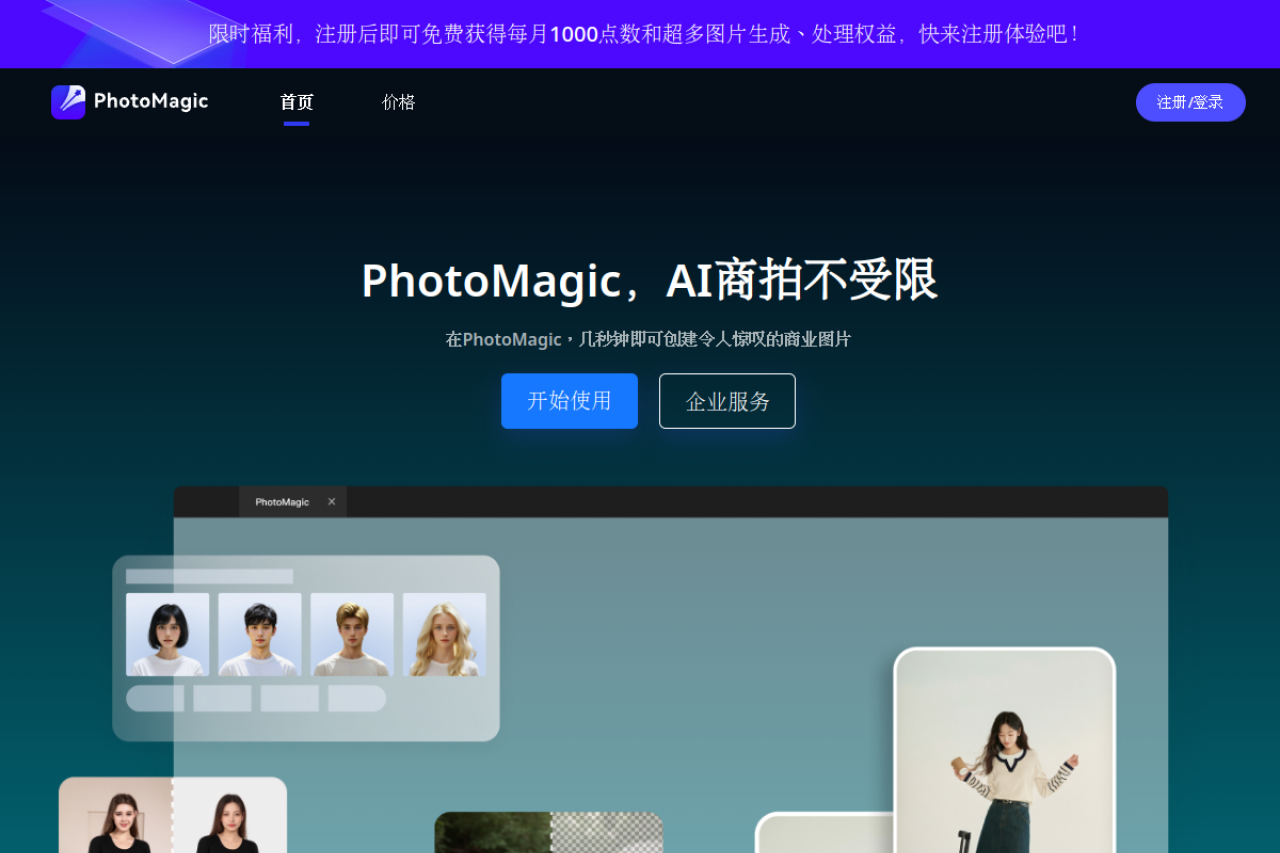Click the 企业服务 button
Viewport: 1280px width, 853px height.
pos(727,400)
